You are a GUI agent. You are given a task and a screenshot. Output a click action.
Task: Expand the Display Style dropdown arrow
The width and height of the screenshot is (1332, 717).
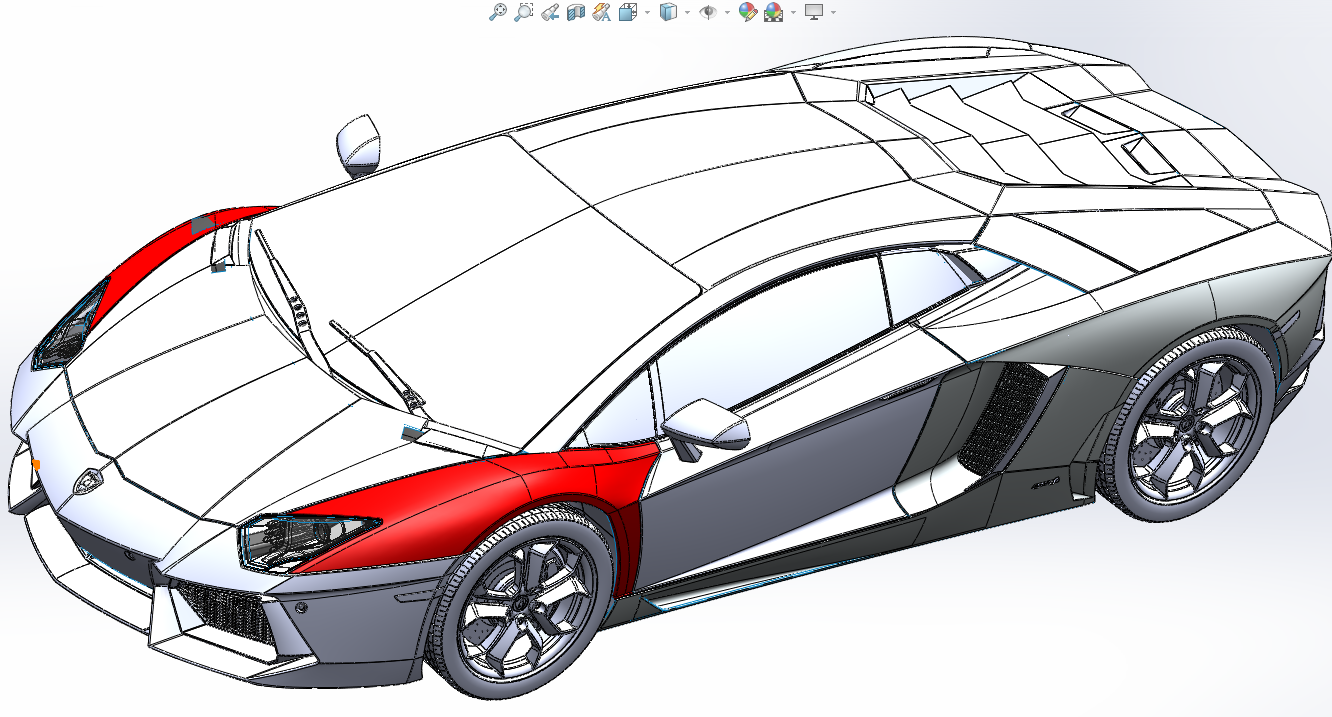687,13
